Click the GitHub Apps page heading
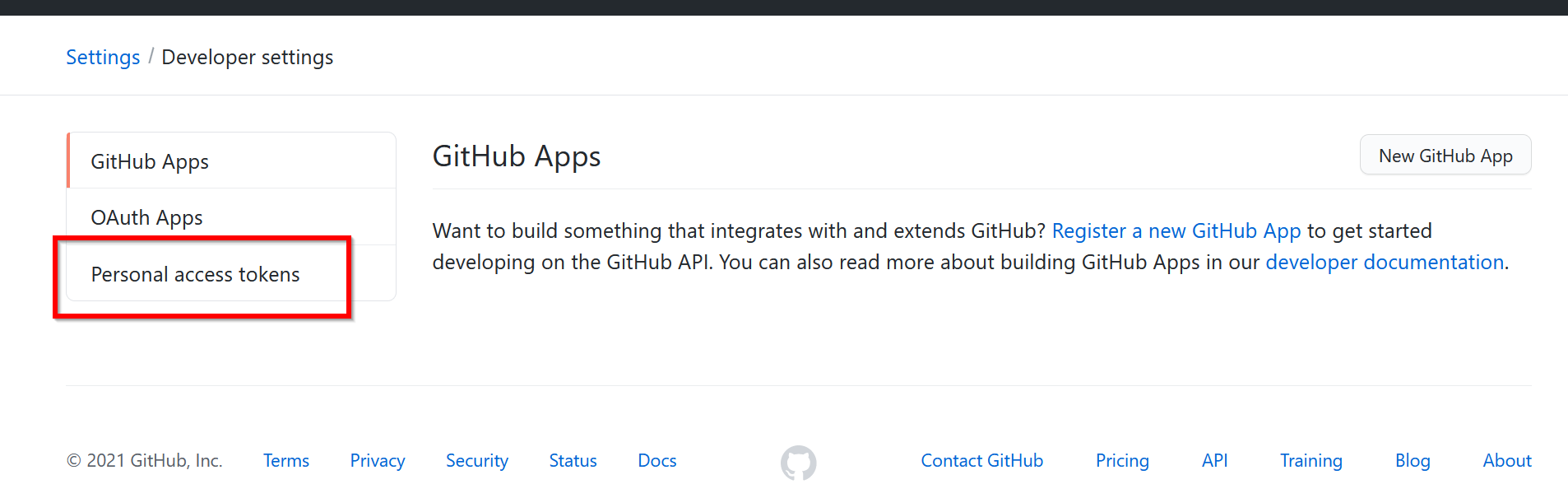This screenshot has height=498, width=1568. tap(517, 156)
